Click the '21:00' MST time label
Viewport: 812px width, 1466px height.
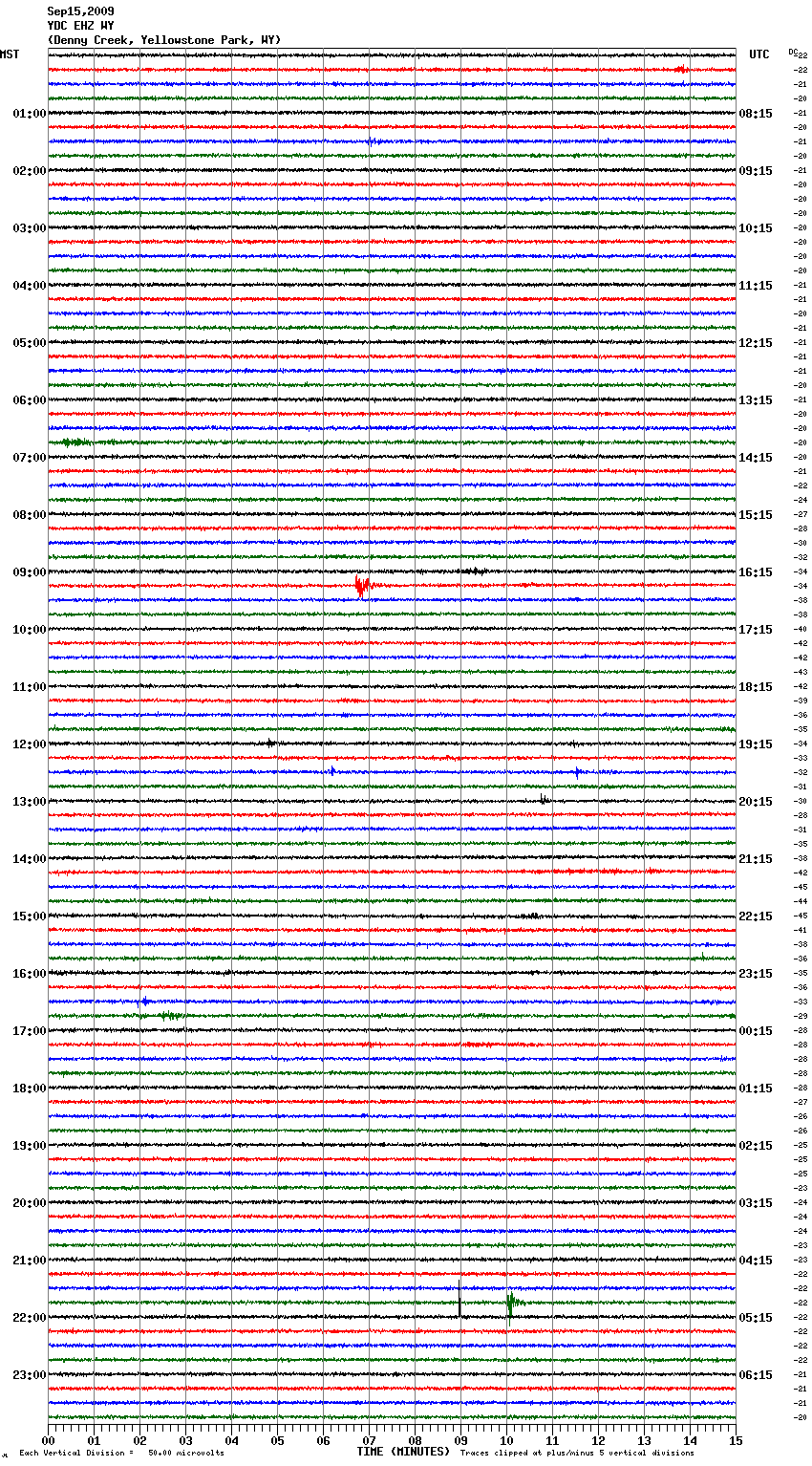(x=30, y=1261)
